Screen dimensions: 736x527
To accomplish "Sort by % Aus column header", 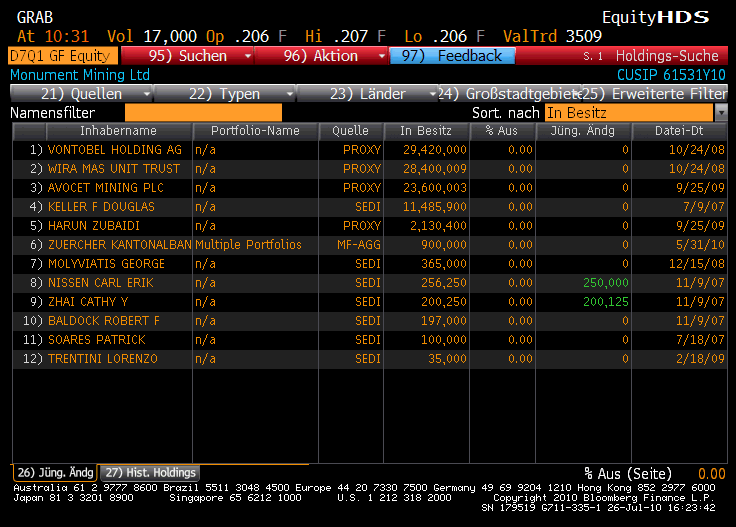I will pos(502,131).
